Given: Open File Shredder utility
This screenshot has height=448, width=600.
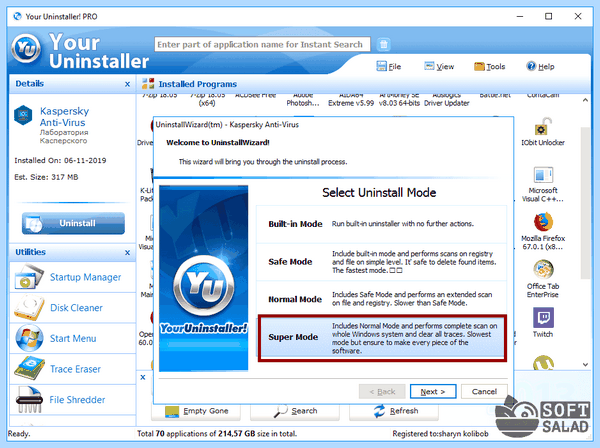Looking at the screenshot, I should click(x=72, y=399).
